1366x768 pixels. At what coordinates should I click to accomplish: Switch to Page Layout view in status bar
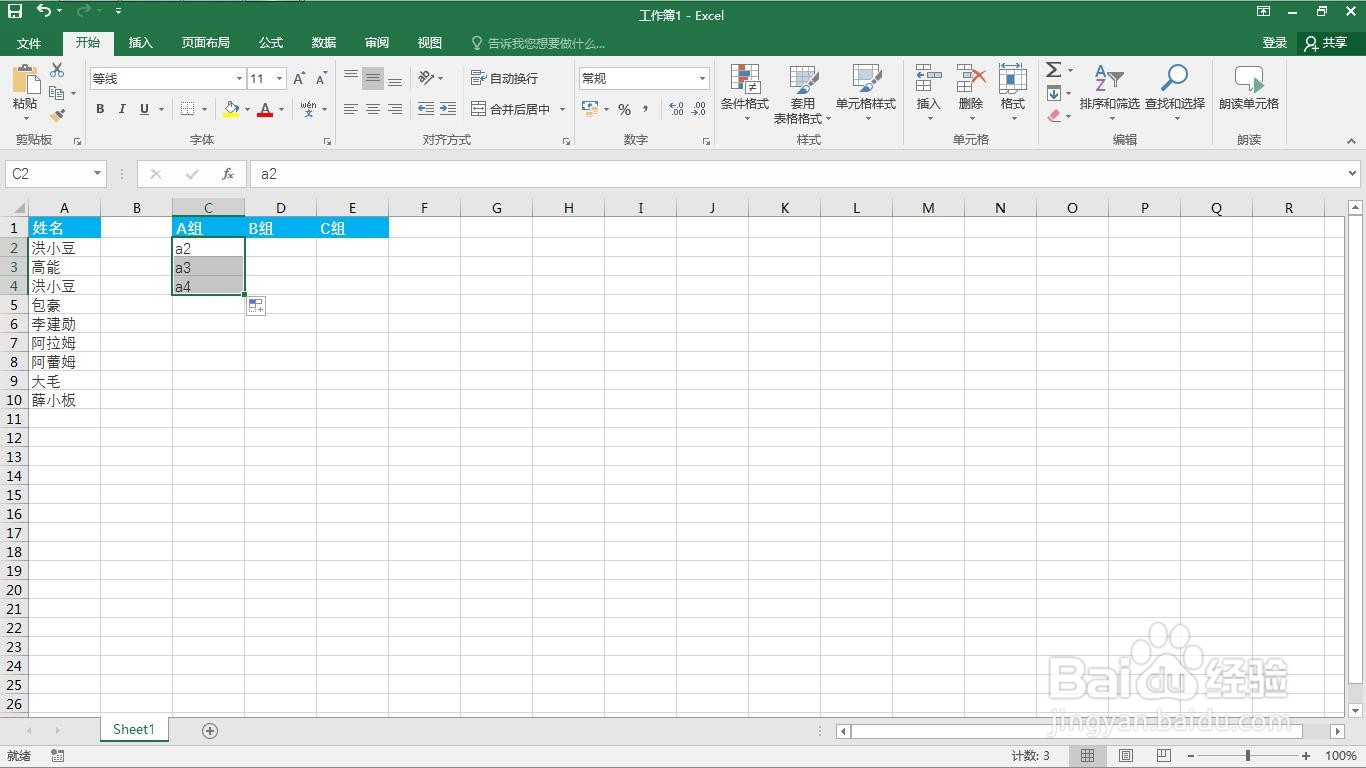click(1126, 756)
